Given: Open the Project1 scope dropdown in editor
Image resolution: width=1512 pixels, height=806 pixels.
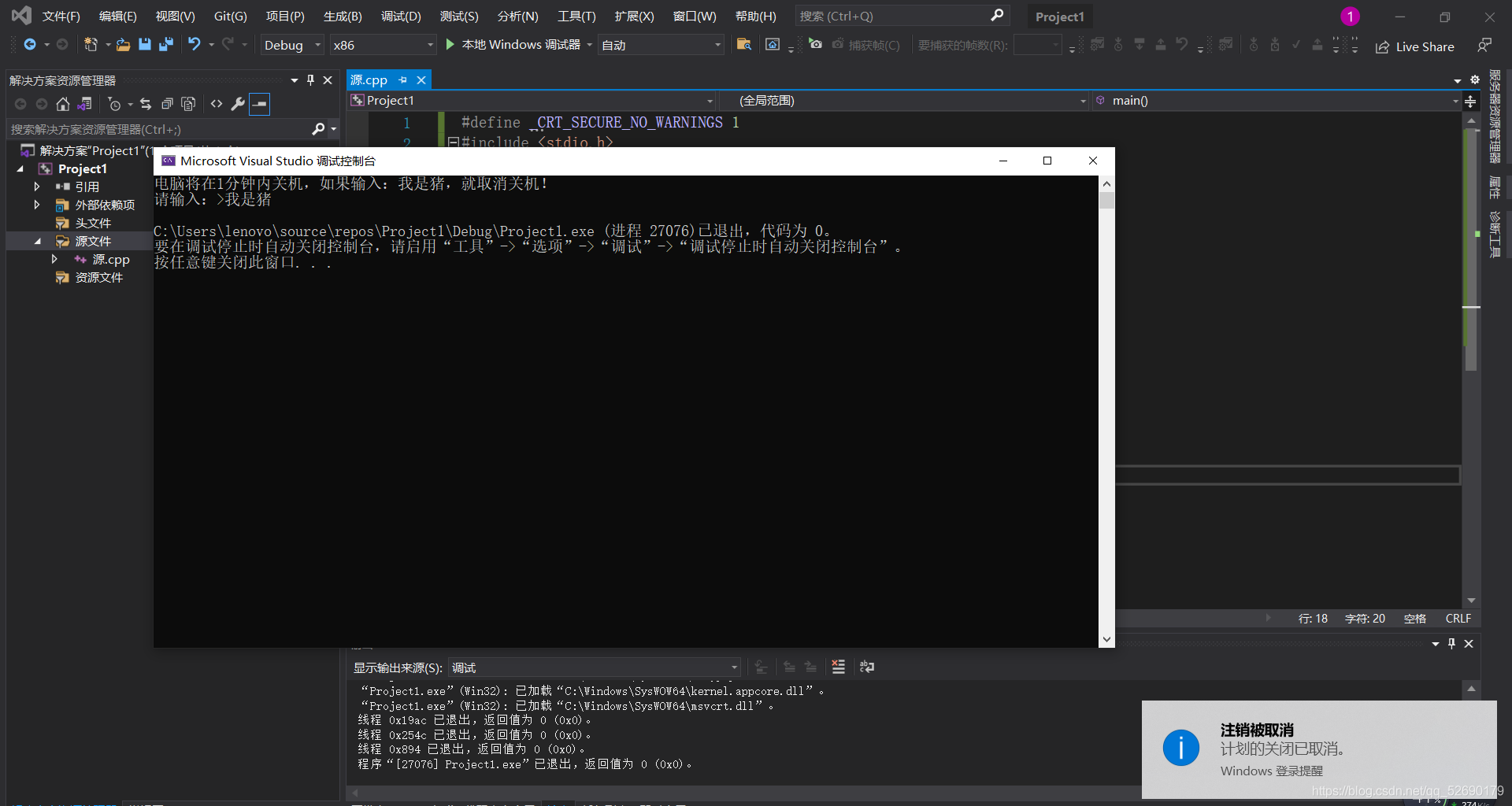Looking at the screenshot, I should coord(532,101).
